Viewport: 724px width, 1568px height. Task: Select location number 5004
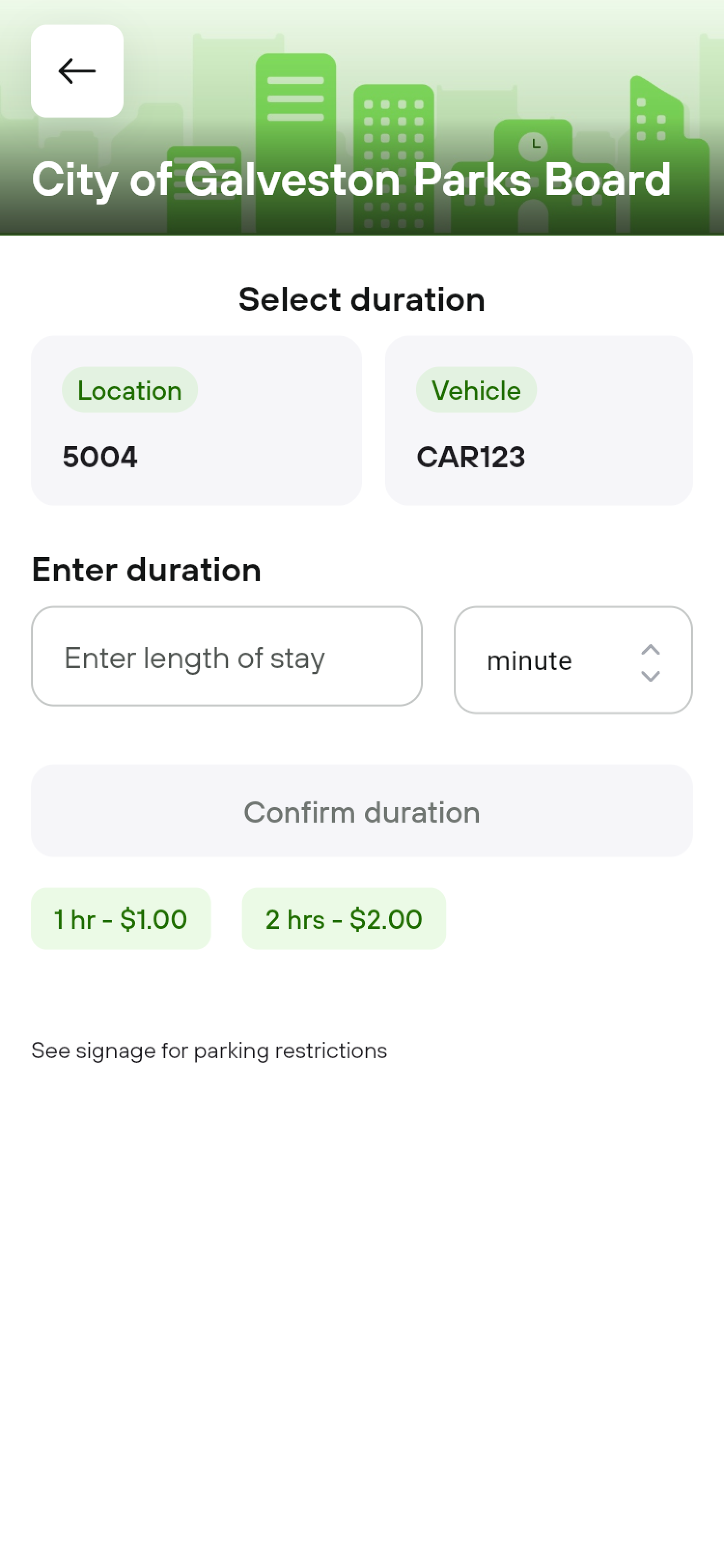click(x=100, y=457)
